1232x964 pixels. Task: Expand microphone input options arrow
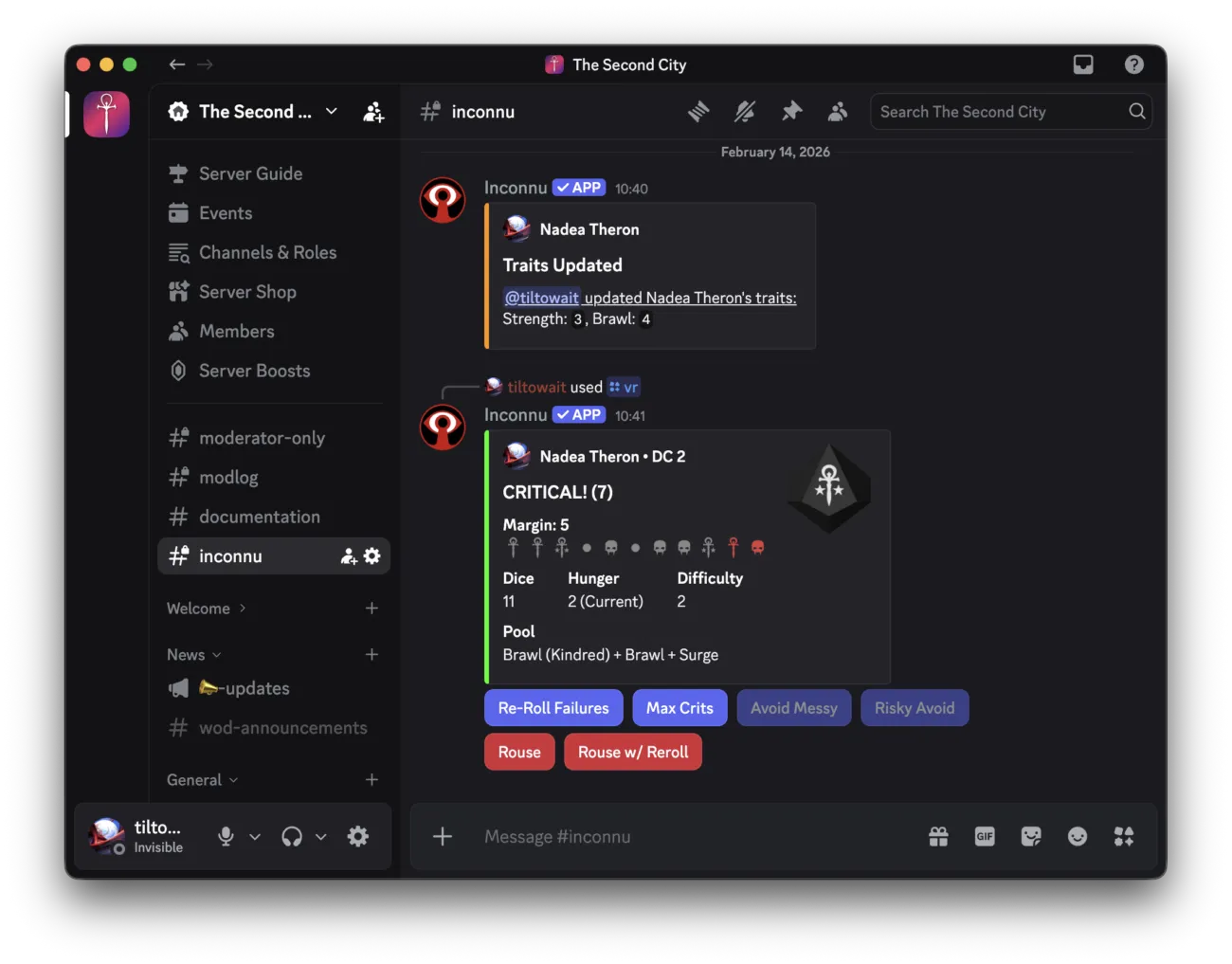255,837
